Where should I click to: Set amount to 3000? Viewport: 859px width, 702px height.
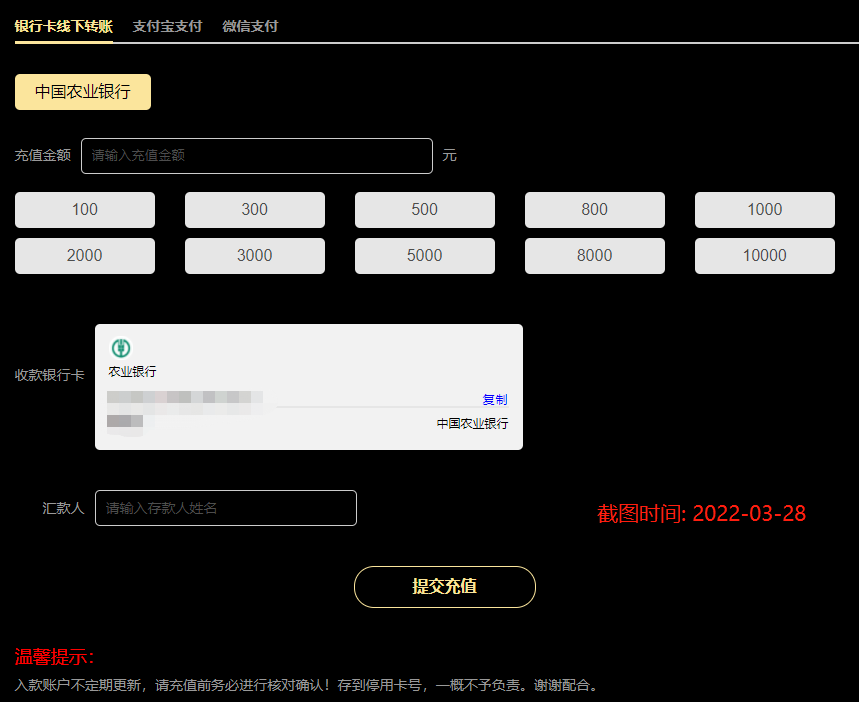pyautogui.click(x=255, y=256)
